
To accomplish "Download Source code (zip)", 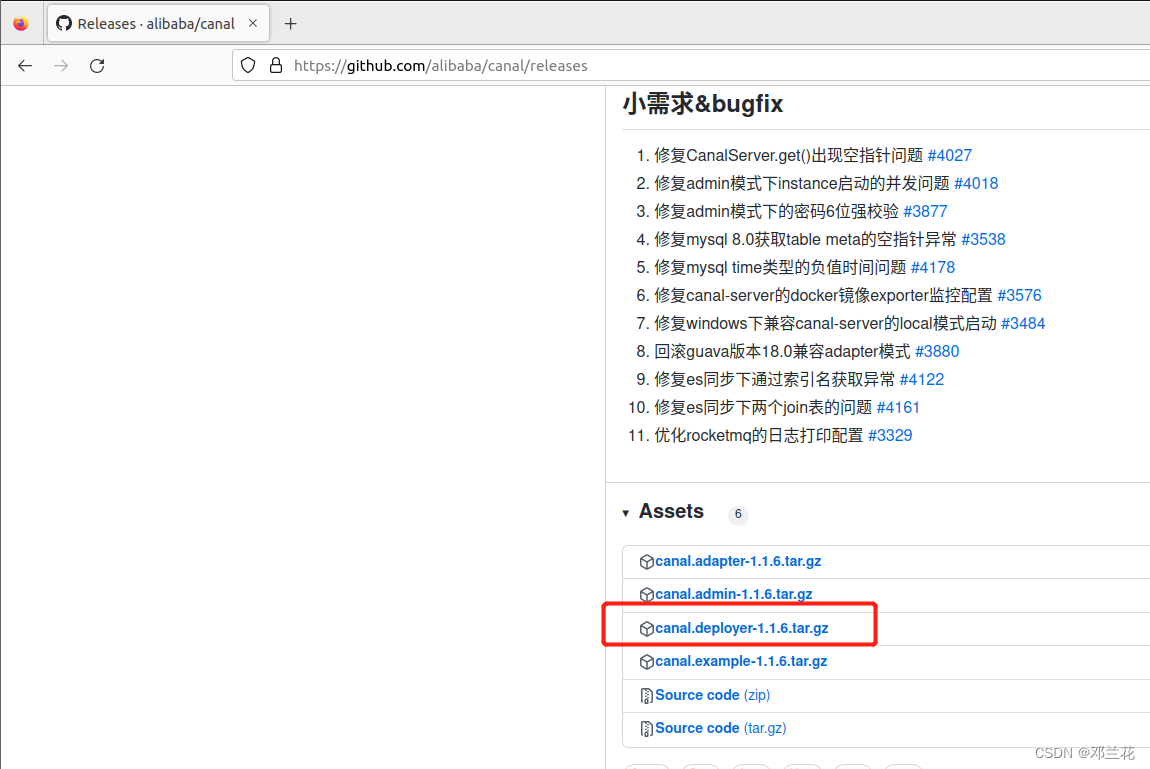I will [712, 695].
